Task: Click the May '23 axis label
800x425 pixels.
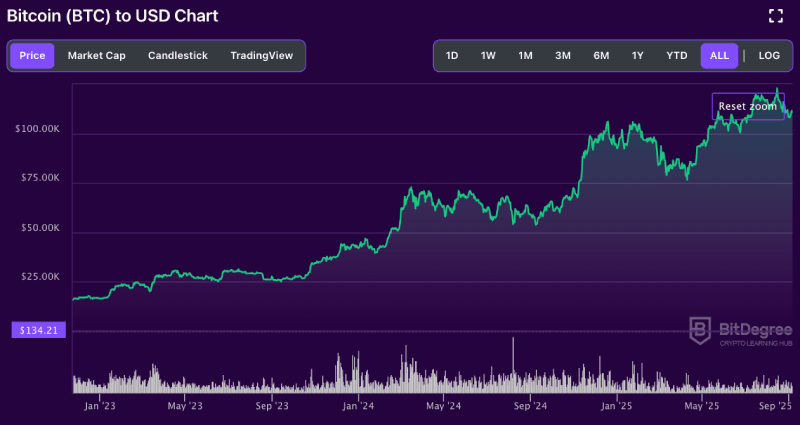Action: [185, 406]
